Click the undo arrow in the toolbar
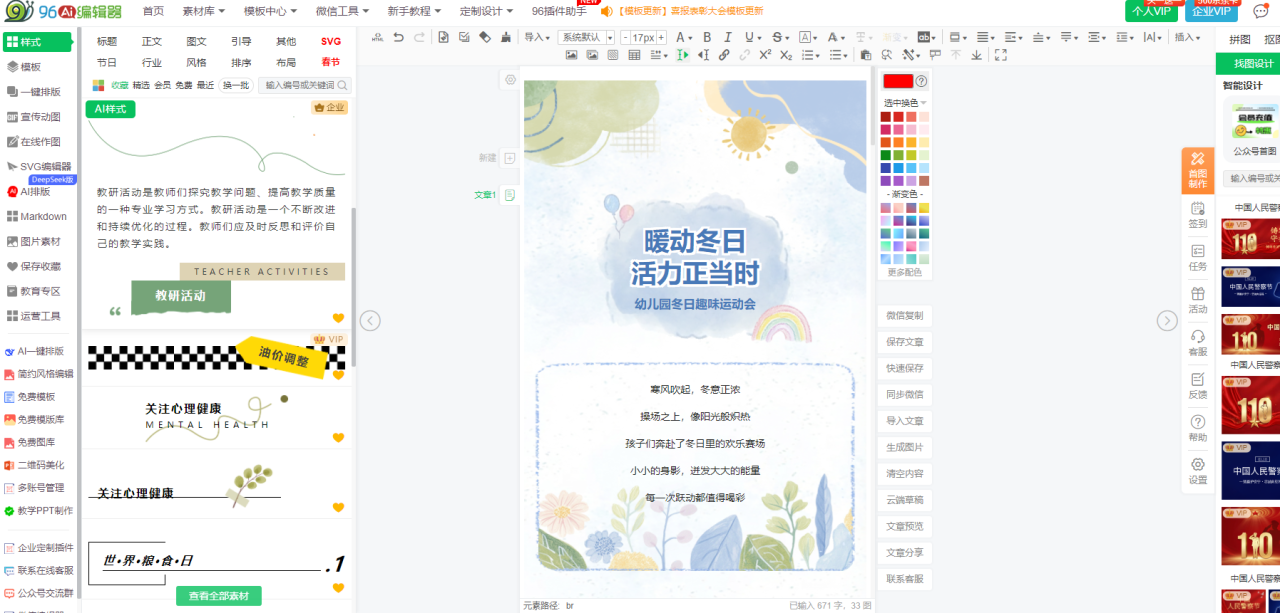This screenshot has width=1280, height=613. click(x=399, y=37)
